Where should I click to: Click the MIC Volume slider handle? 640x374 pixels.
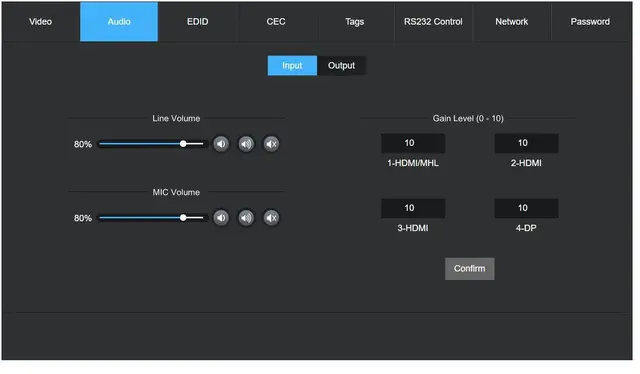pos(183,218)
